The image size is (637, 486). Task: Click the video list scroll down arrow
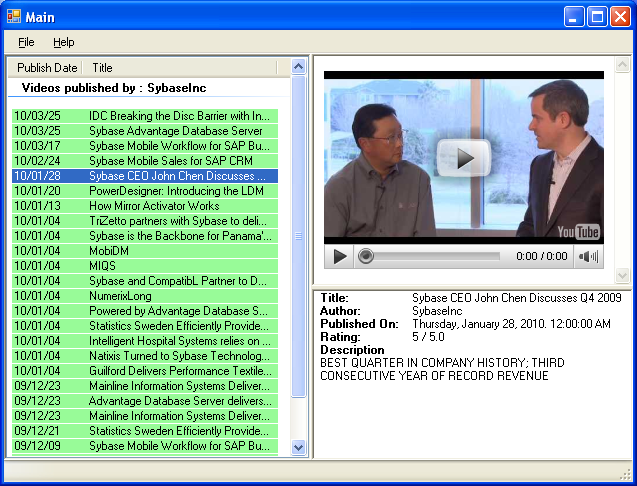click(x=299, y=447)
